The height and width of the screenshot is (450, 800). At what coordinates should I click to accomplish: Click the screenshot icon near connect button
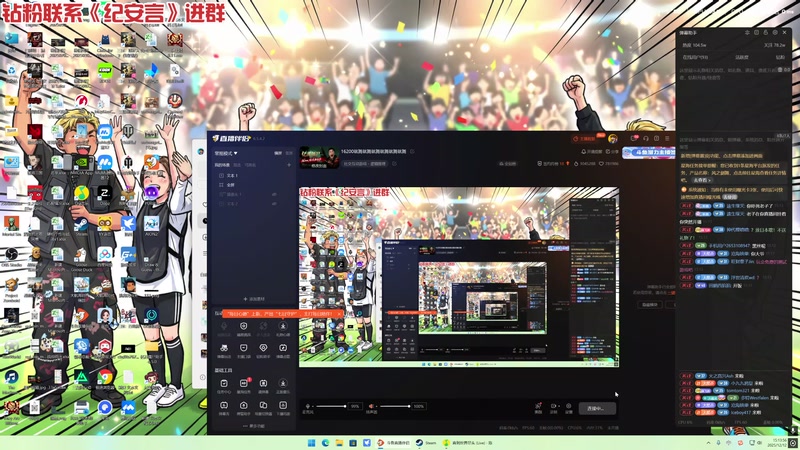pyautogui.click(x=538, y=407)
